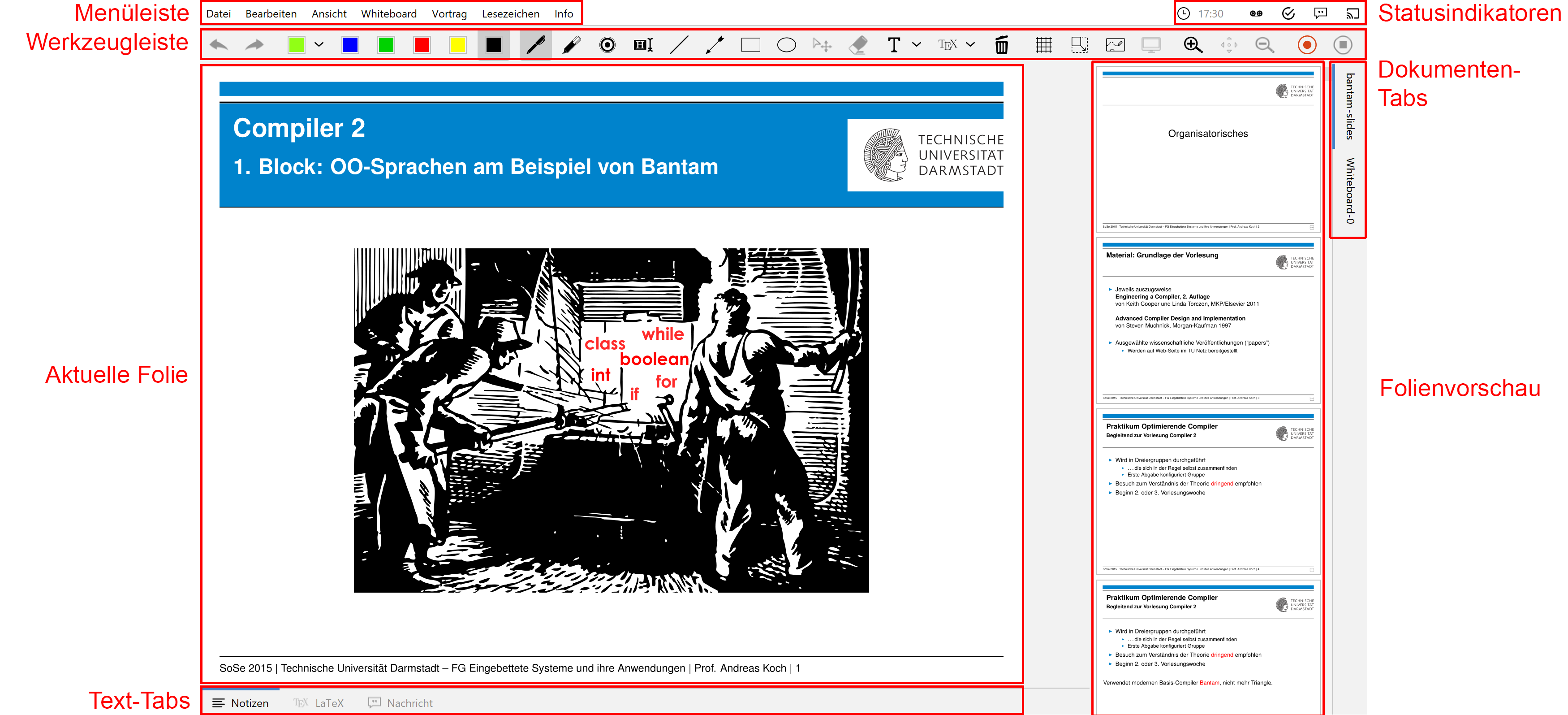Open the Whiteboard menu
Image resolution: width=1568 pixels, height=715 pixels.
click(x=388, y=13)
